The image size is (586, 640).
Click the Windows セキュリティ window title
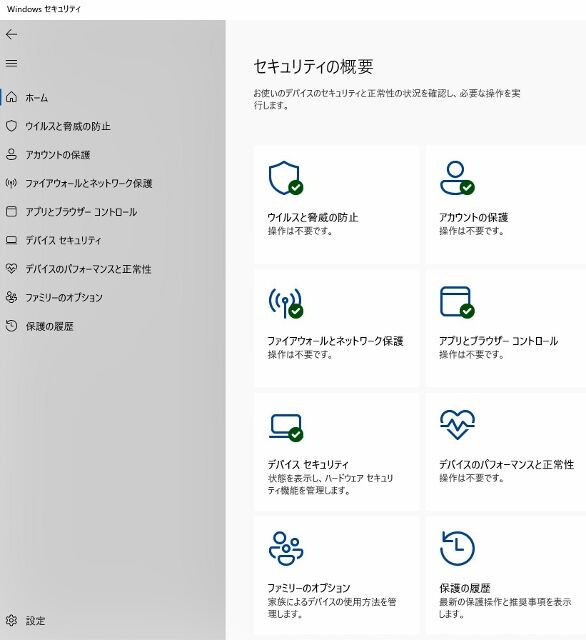[x=44, y=9]
